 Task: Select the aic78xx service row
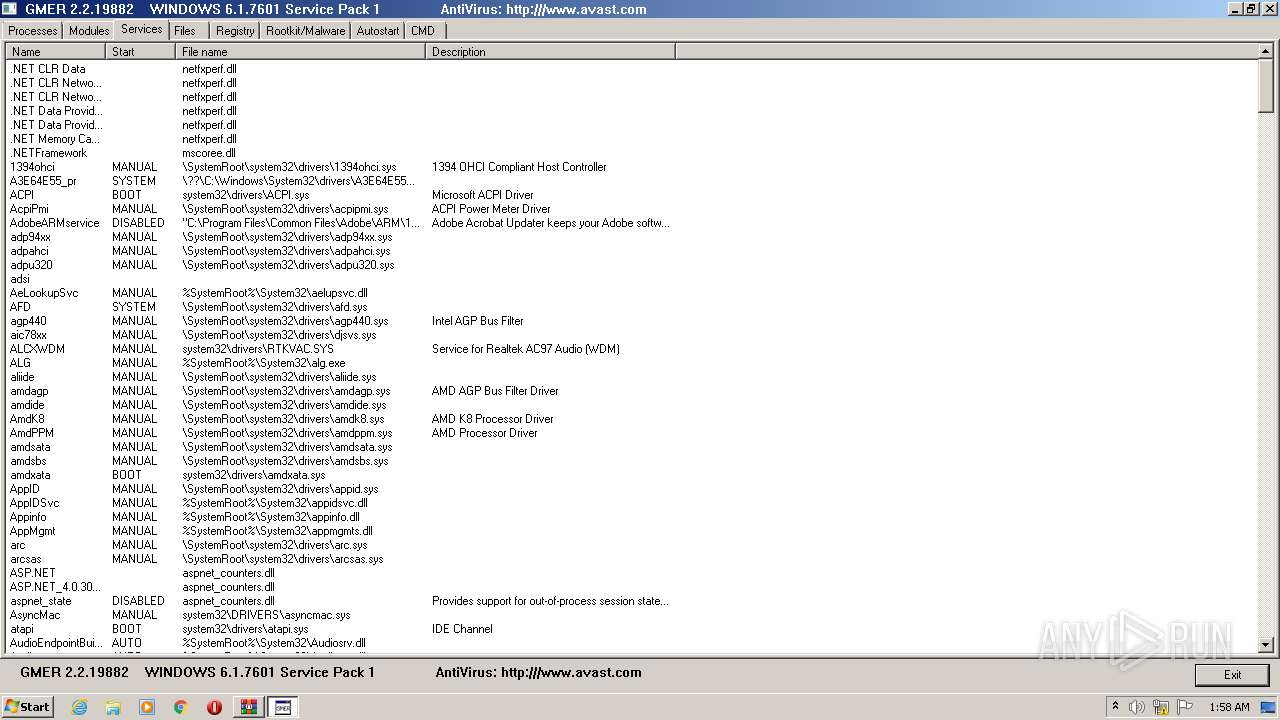340,335
